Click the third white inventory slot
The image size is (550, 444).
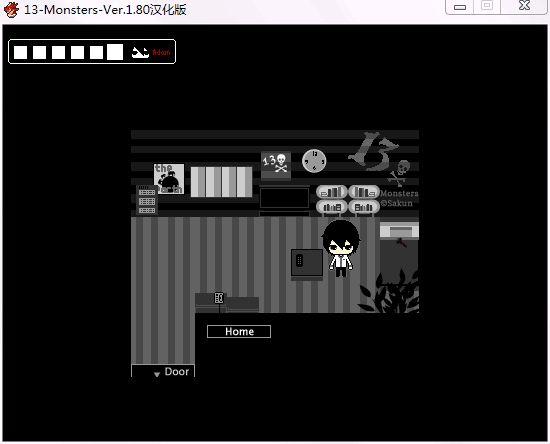tap(58, 52)
